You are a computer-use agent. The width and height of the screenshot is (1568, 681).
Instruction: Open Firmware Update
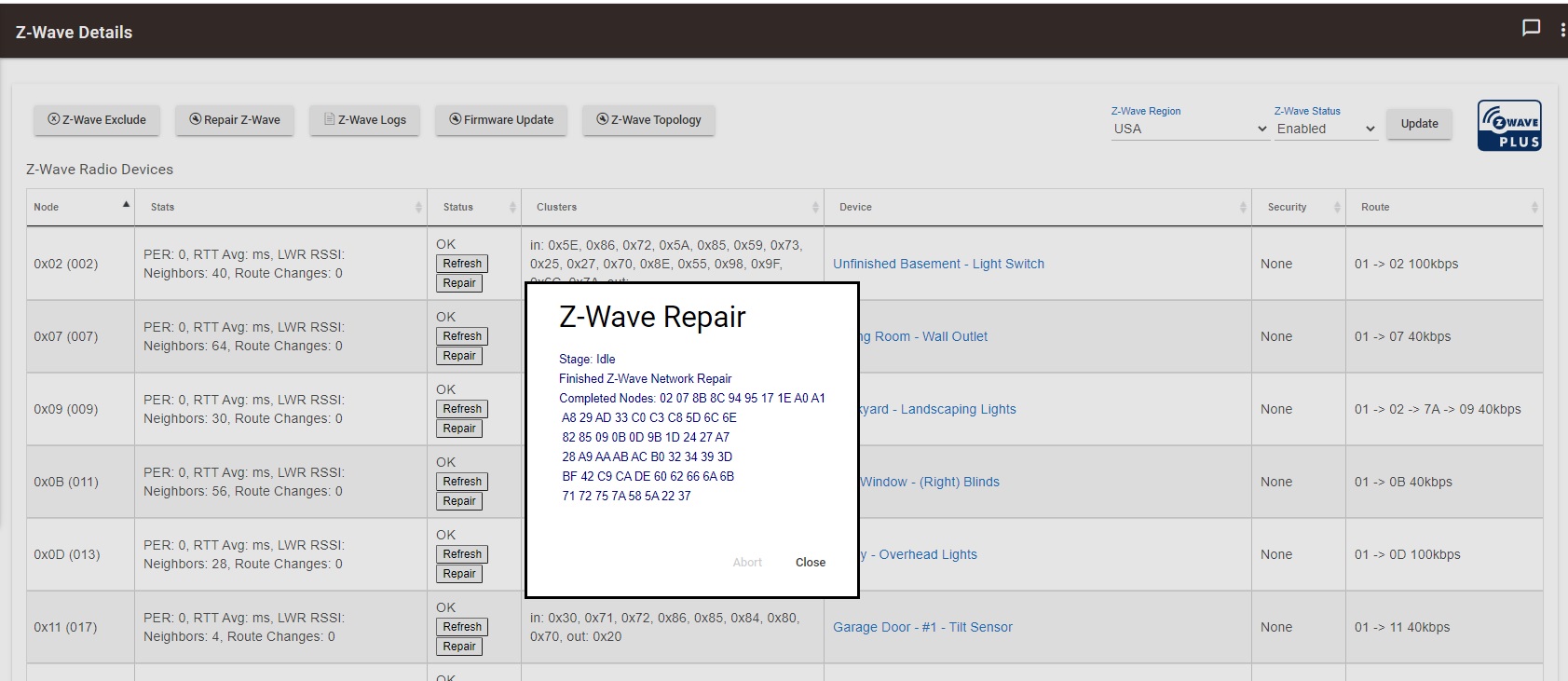pyautogui.click(x=501, y=120)
